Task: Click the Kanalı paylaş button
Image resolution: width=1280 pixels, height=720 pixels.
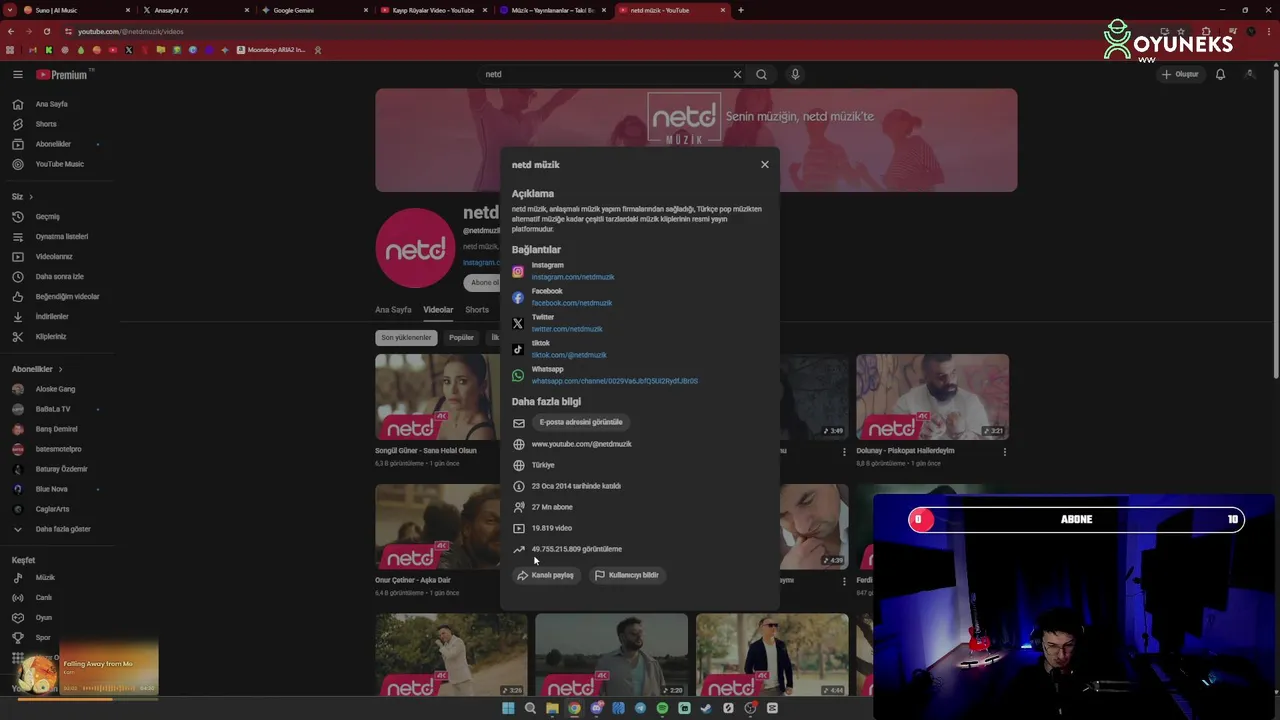Action: pyautogui.click(x=545, y=575)
